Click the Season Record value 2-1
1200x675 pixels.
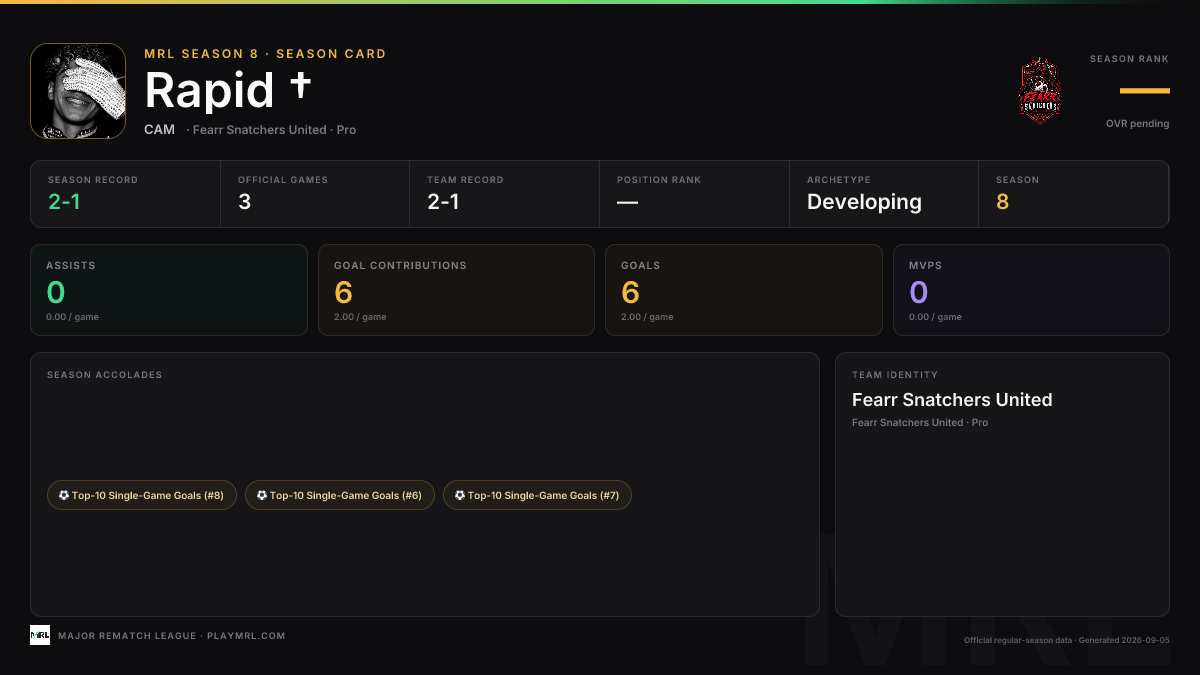tap(64, 202)
